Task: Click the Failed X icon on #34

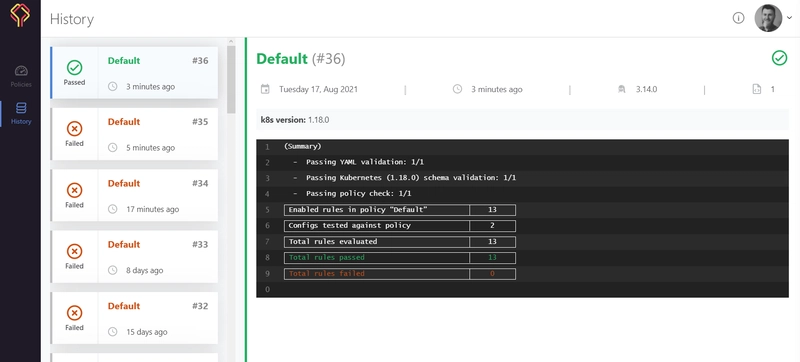Action: click(x=74, y=190)
